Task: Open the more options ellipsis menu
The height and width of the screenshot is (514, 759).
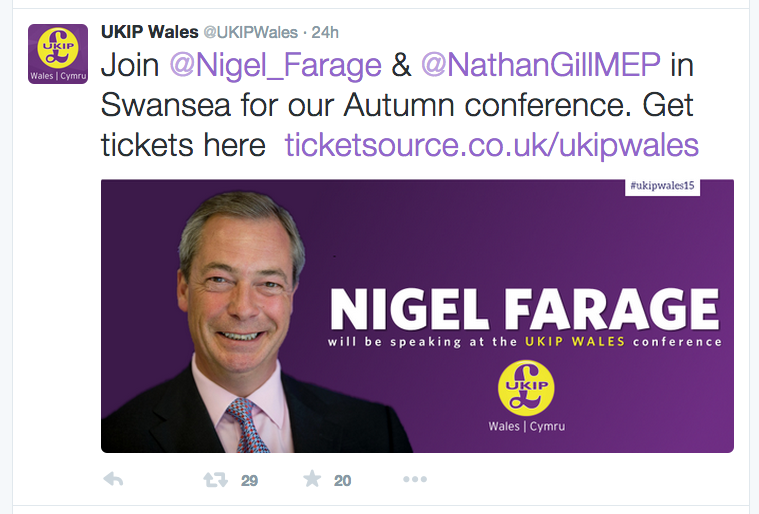Action: point(415,479)
